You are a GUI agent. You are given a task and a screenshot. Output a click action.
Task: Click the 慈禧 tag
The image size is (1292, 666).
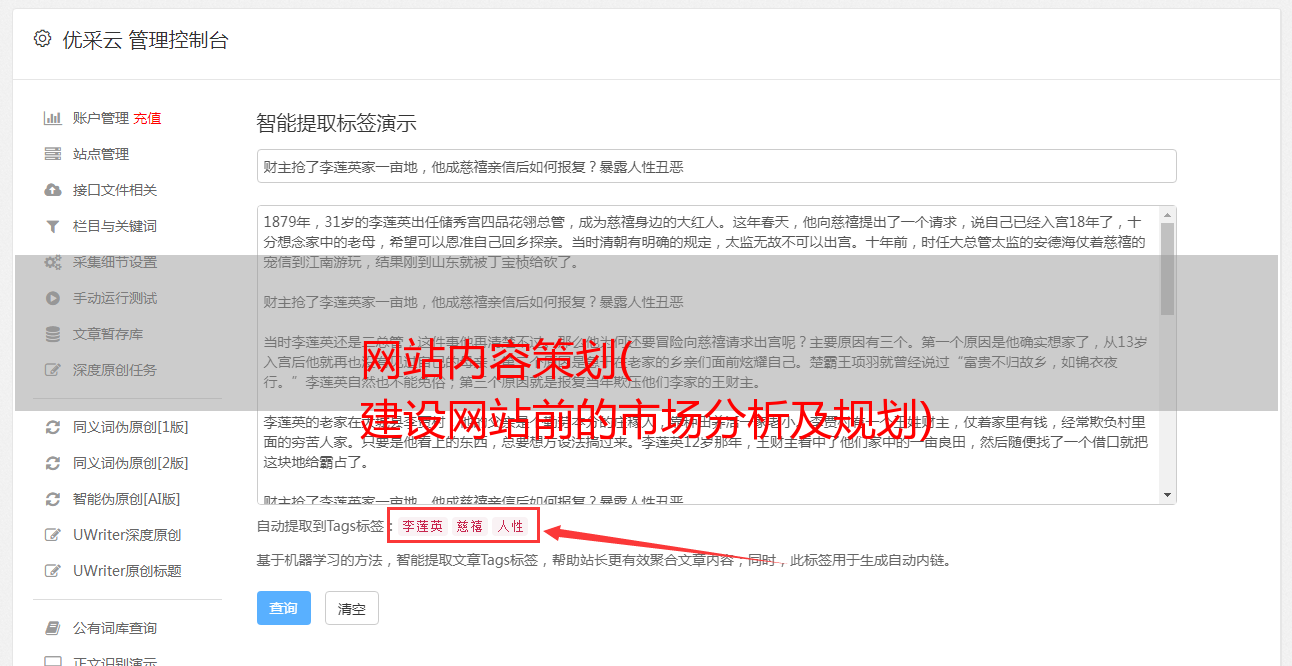tap(470, 526)
